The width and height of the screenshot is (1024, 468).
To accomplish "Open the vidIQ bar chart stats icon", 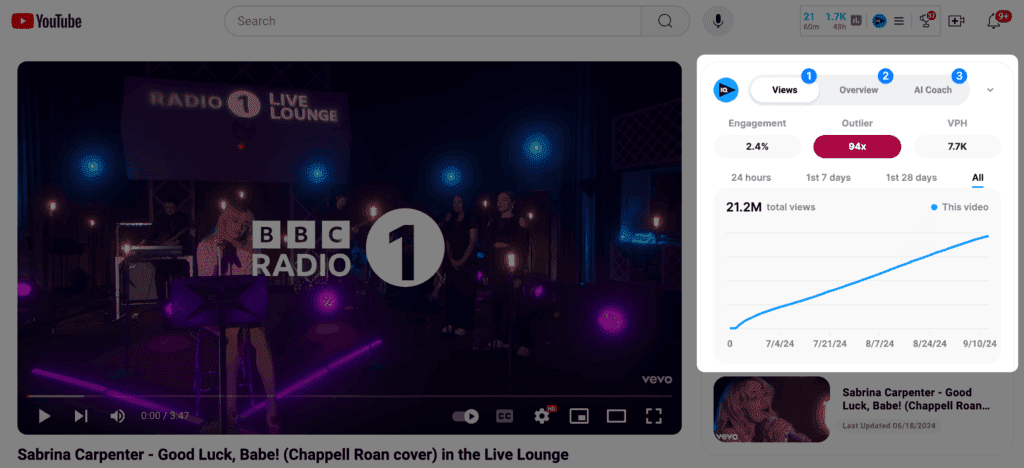I will [x=856, y=21].
